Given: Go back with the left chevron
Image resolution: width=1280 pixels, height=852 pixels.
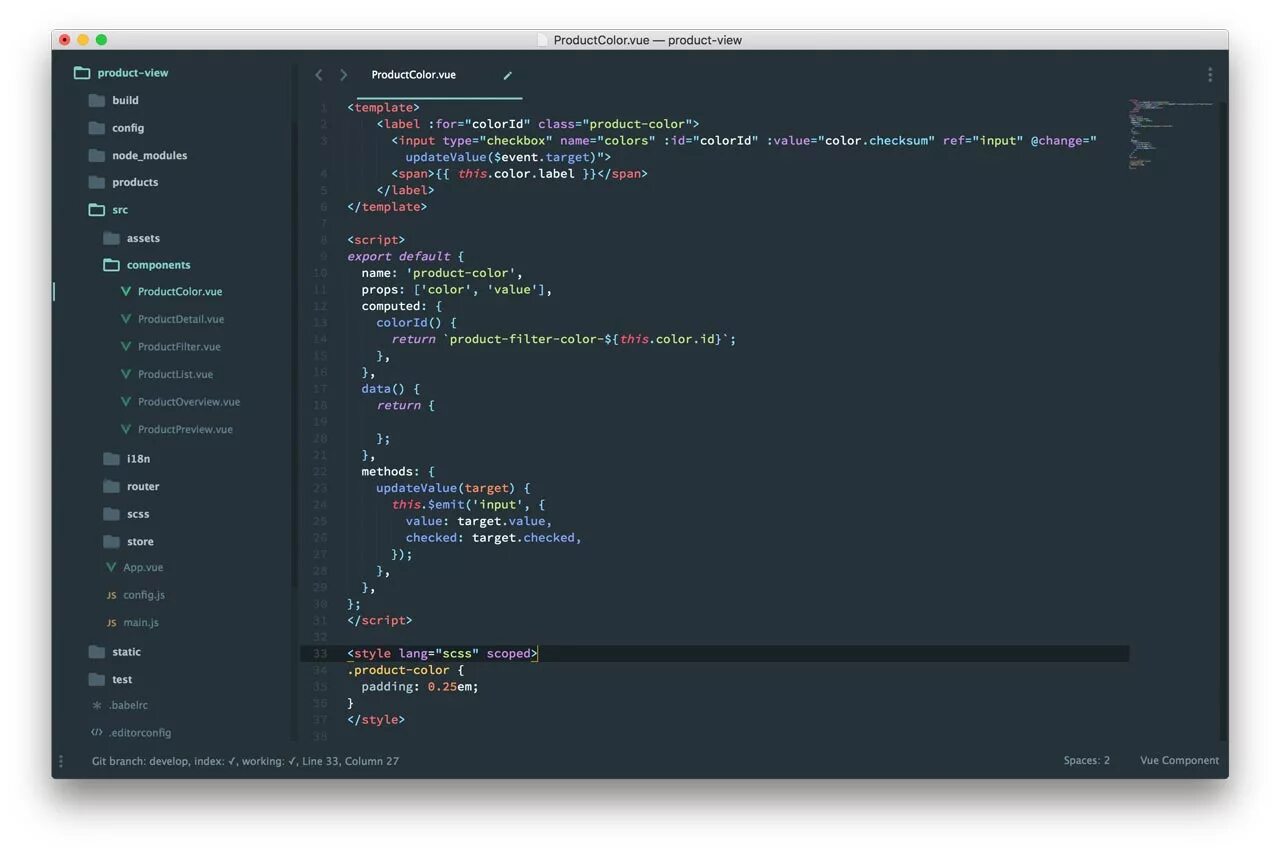Looking at the screenshot, I should pyautogui.click(x=319, y=75).
